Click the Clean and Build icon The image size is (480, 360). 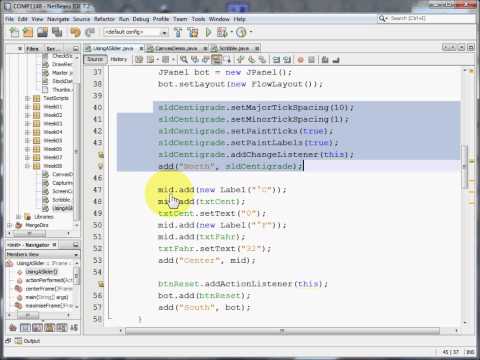click(193, 32)
